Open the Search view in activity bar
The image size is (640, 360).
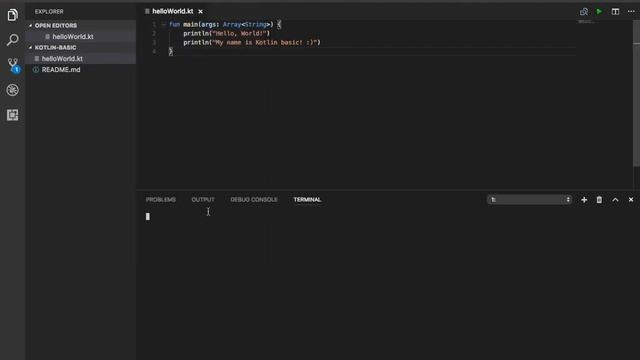(x=12, y=40)
